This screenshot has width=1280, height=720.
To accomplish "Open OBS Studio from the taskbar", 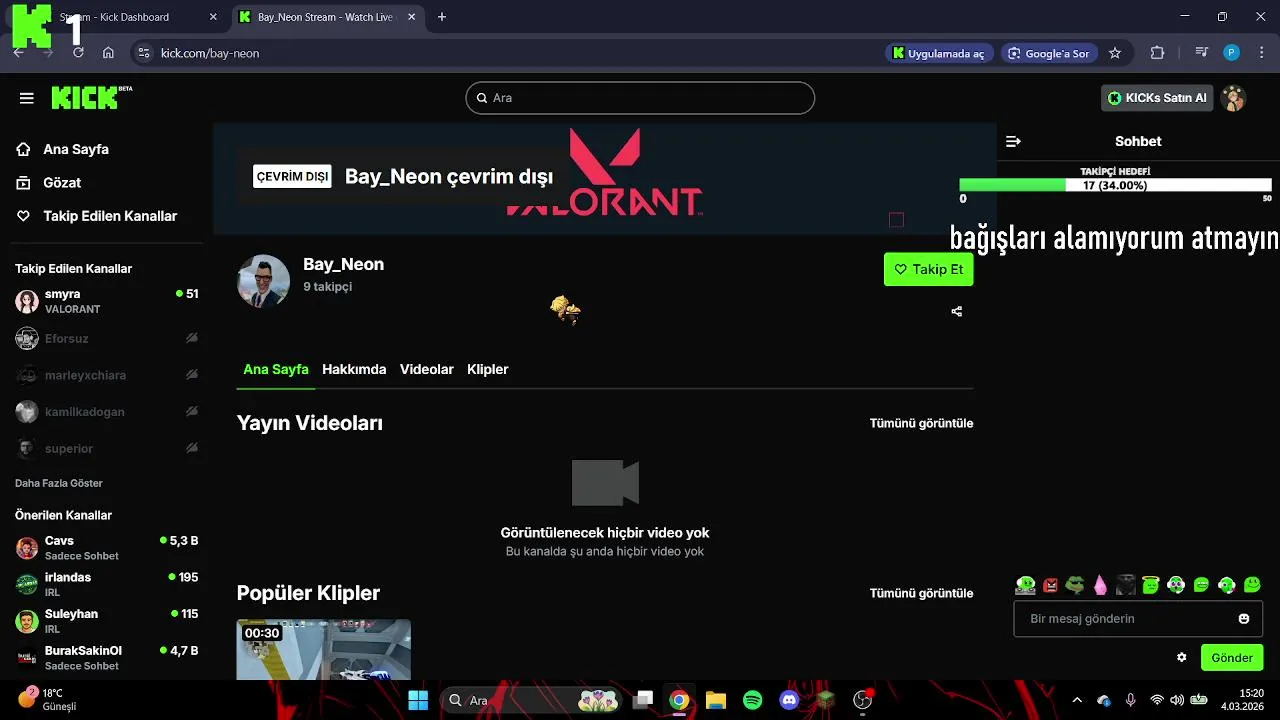I will point(862,700).
